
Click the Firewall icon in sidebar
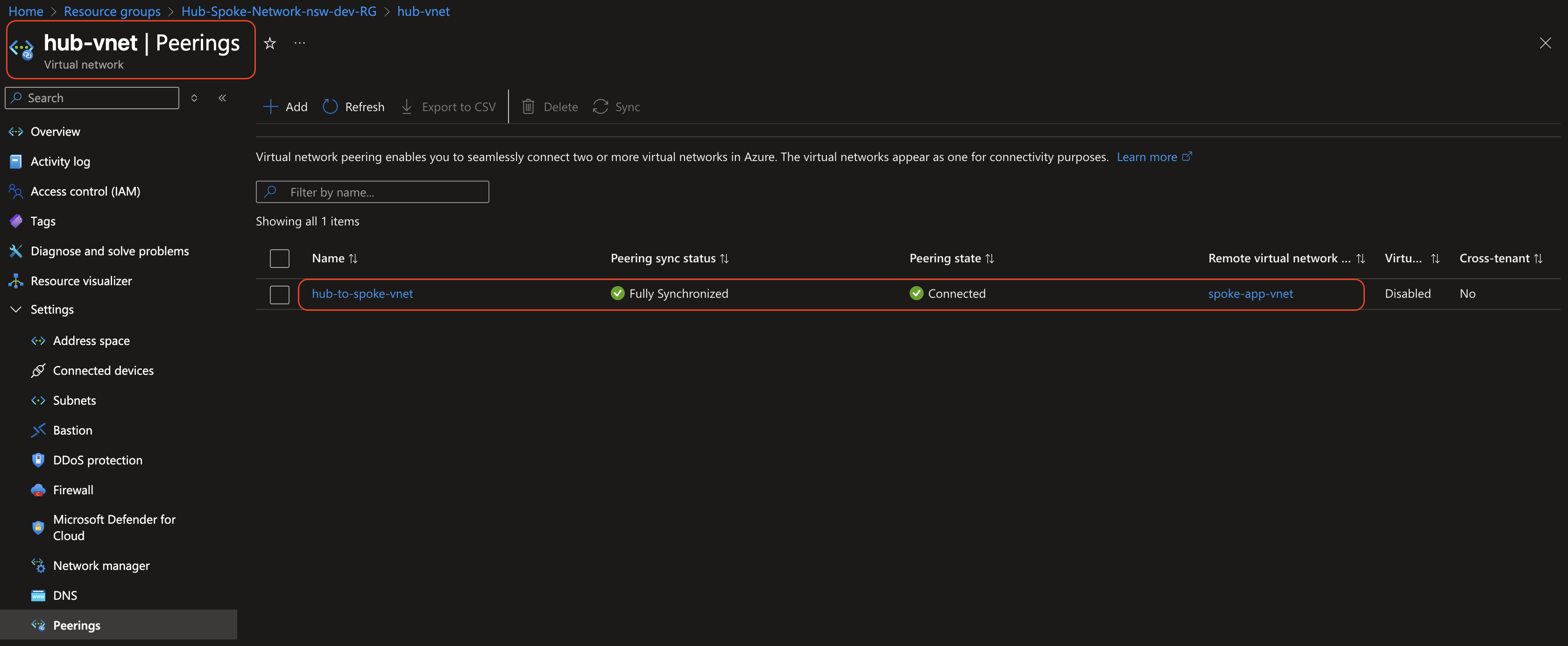38,490
